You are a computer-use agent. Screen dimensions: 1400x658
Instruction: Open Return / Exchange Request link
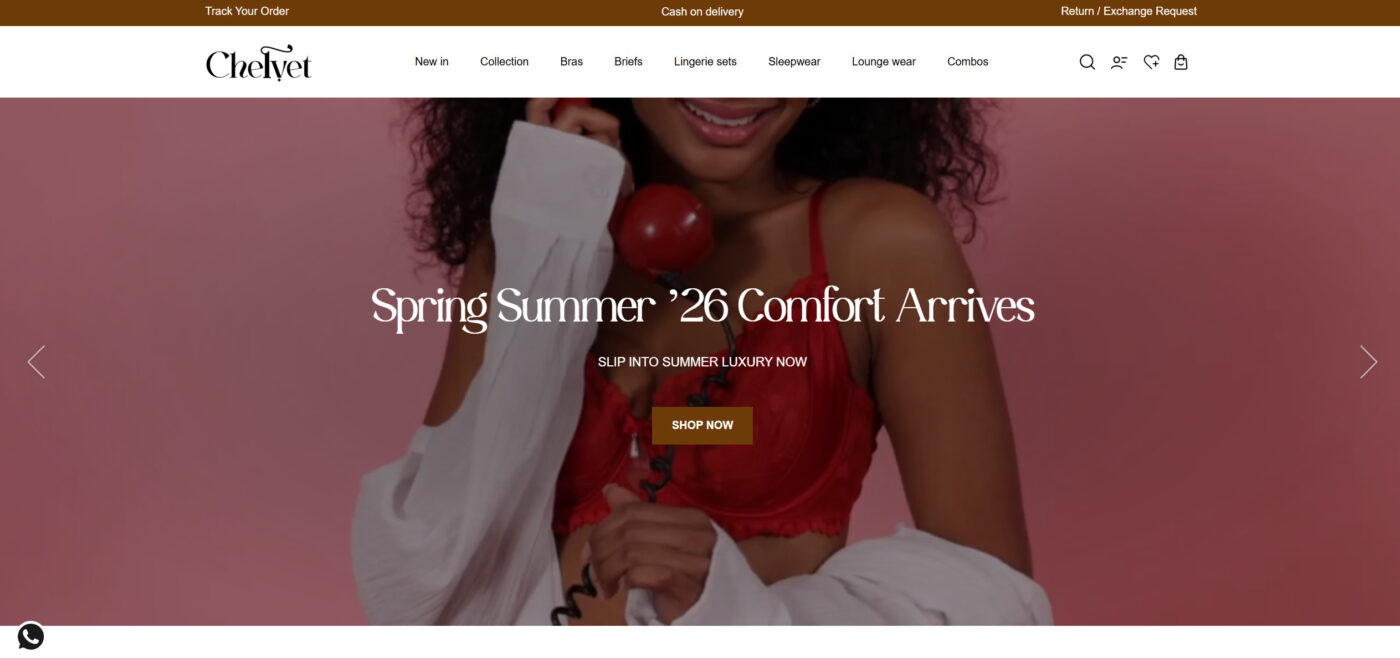click(x=1129, y=12)
